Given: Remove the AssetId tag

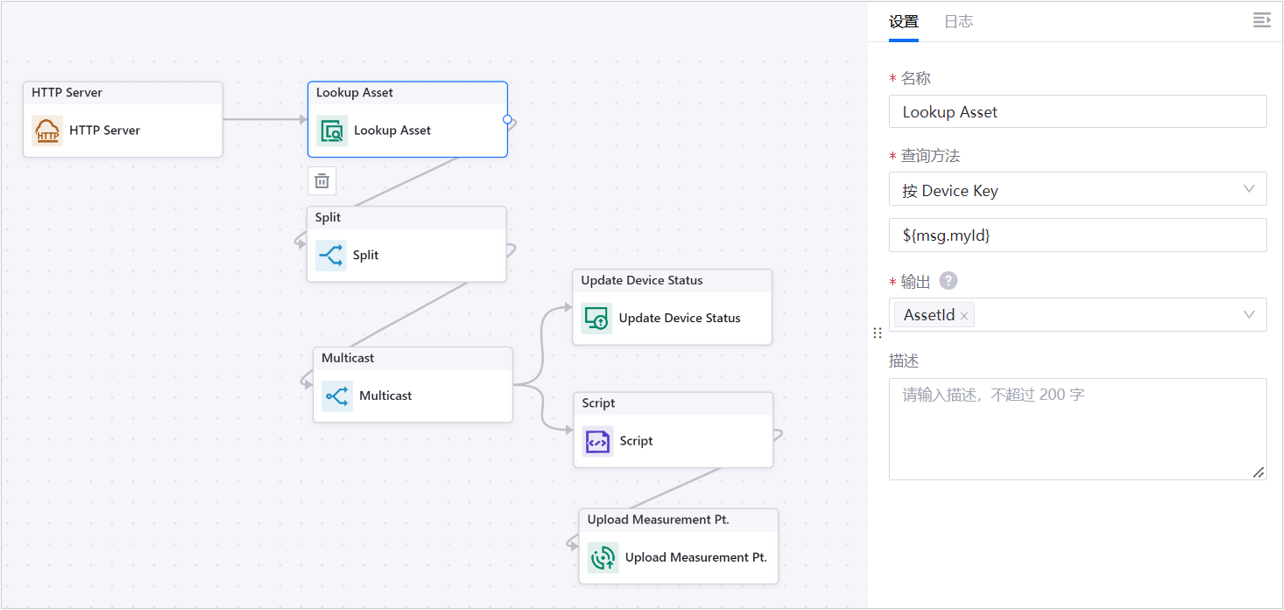Looking at the screenshot, I should click(964, 316).
